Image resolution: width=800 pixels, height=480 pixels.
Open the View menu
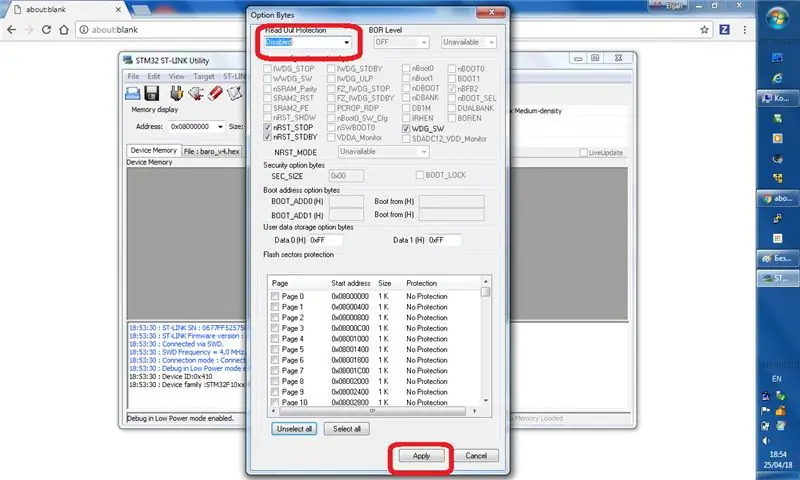(x=177, y=77)
